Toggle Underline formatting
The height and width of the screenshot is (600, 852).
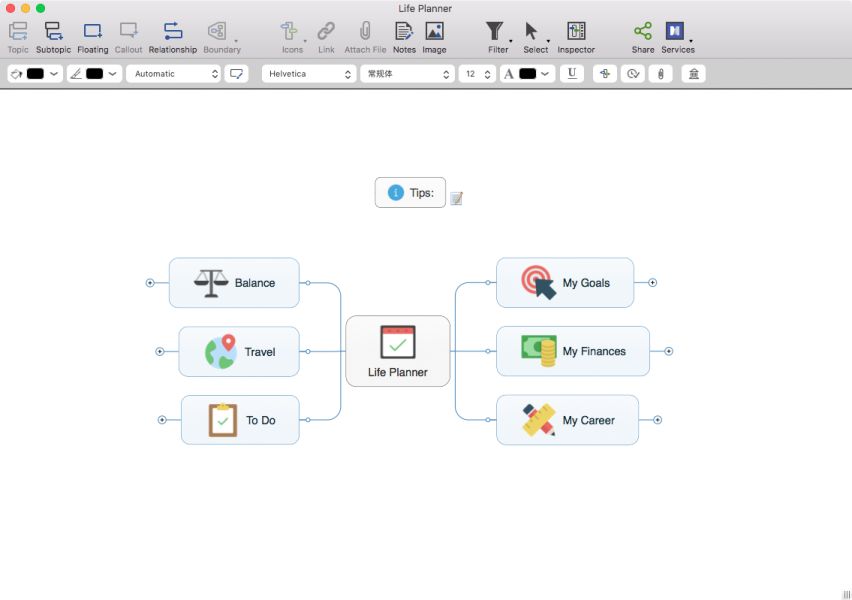click(572, 74)
